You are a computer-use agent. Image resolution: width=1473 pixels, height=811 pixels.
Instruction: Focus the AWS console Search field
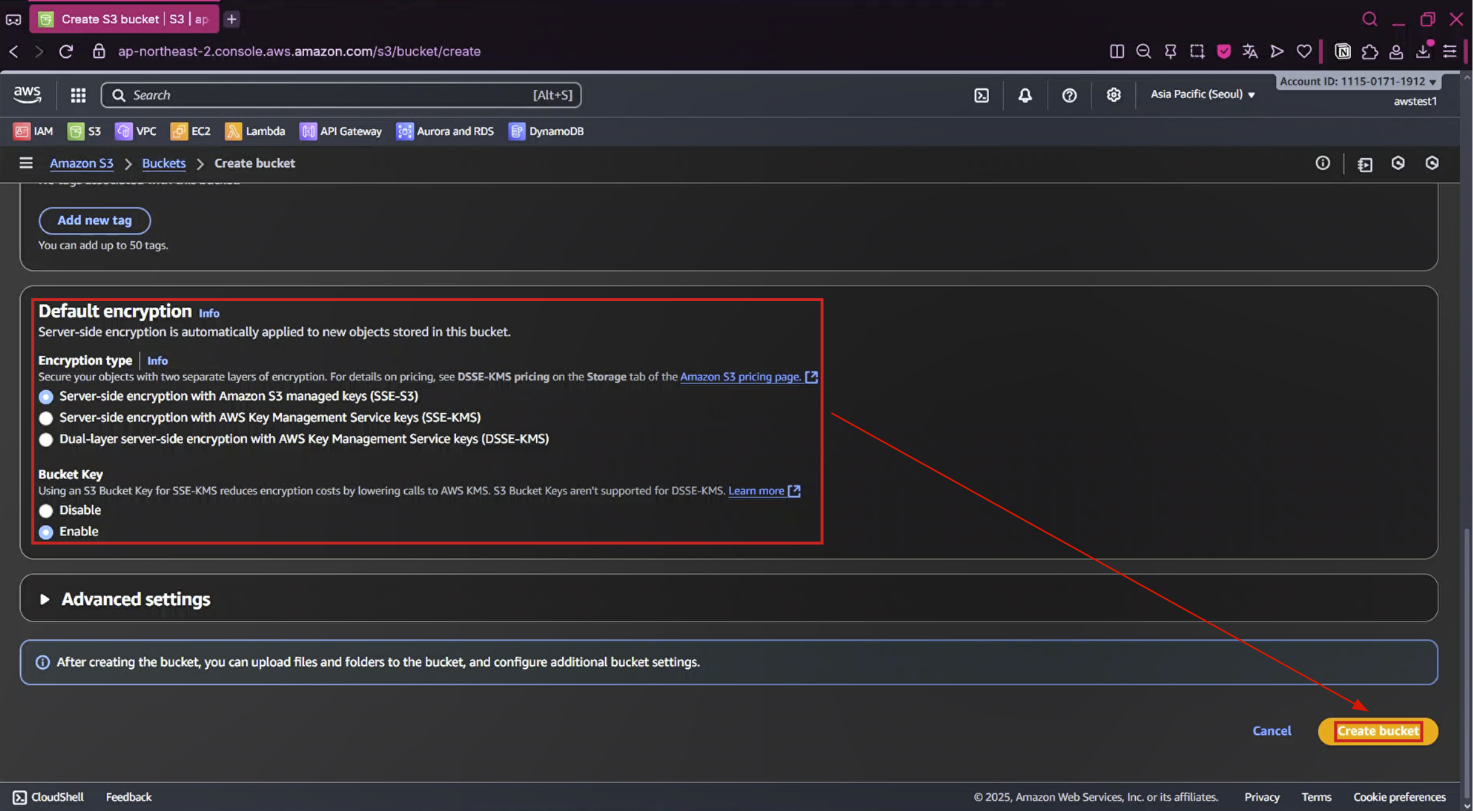[x=341, y=95]
